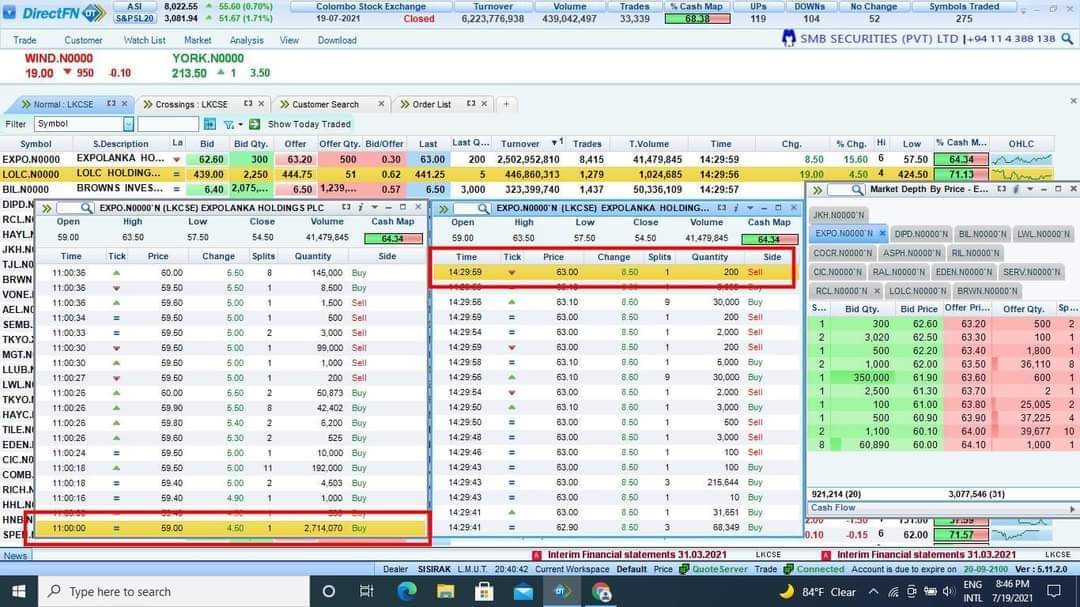Select DIPD.N0000'N tab in Market Depth
1080x607 pixels.
coord(921,234)
